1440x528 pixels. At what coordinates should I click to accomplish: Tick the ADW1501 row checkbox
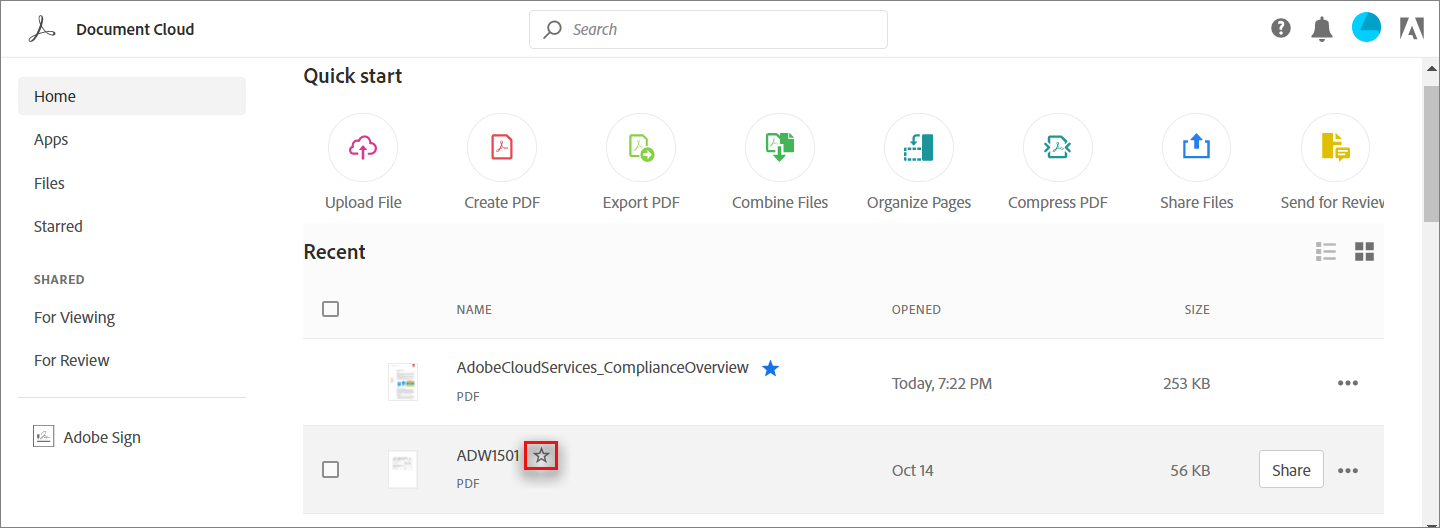[x=331, y=470]
